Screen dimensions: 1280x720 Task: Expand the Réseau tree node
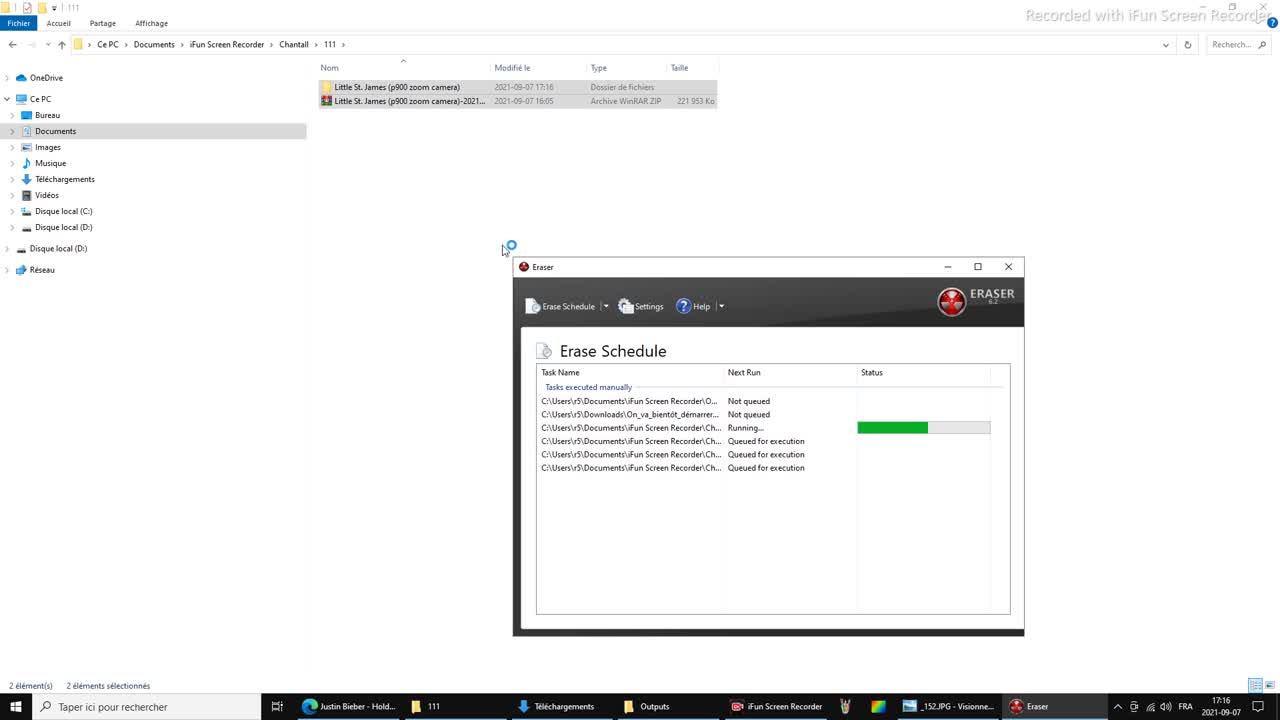click(7, 270)
